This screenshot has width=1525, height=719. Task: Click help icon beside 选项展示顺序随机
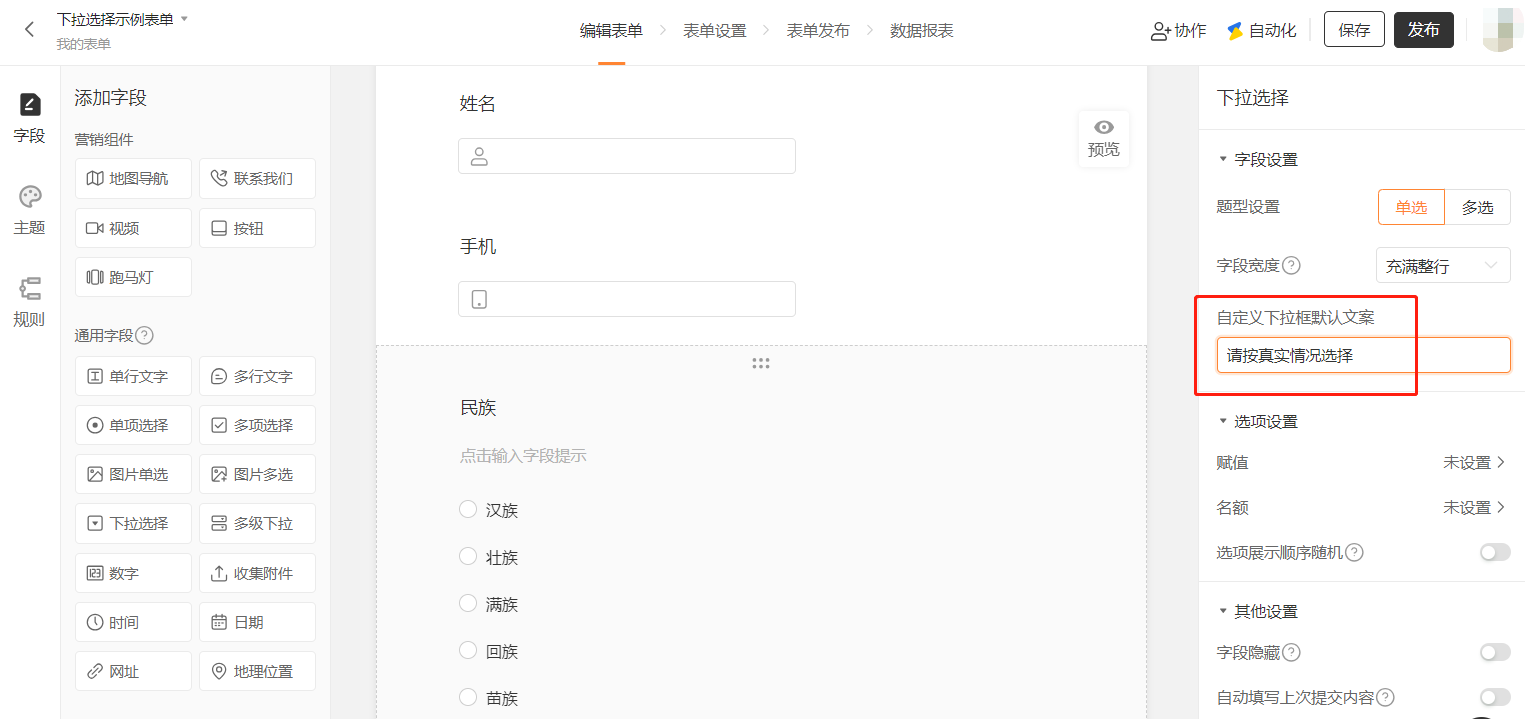1354,552
